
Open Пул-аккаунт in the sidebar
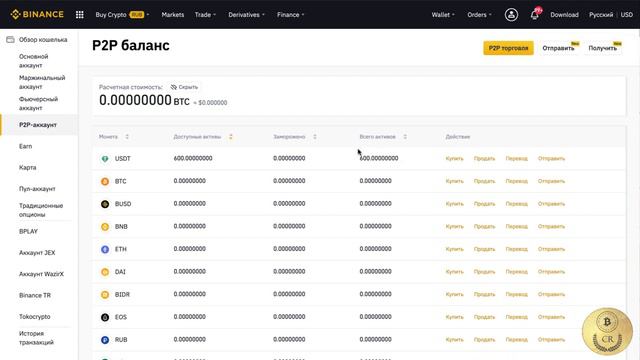(x=37, y=189)
